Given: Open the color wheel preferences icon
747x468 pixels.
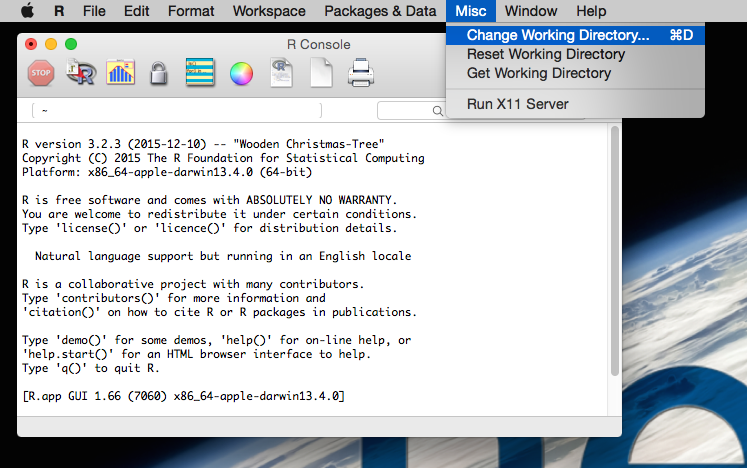Looking at the screenshot, I should point(241,73).
